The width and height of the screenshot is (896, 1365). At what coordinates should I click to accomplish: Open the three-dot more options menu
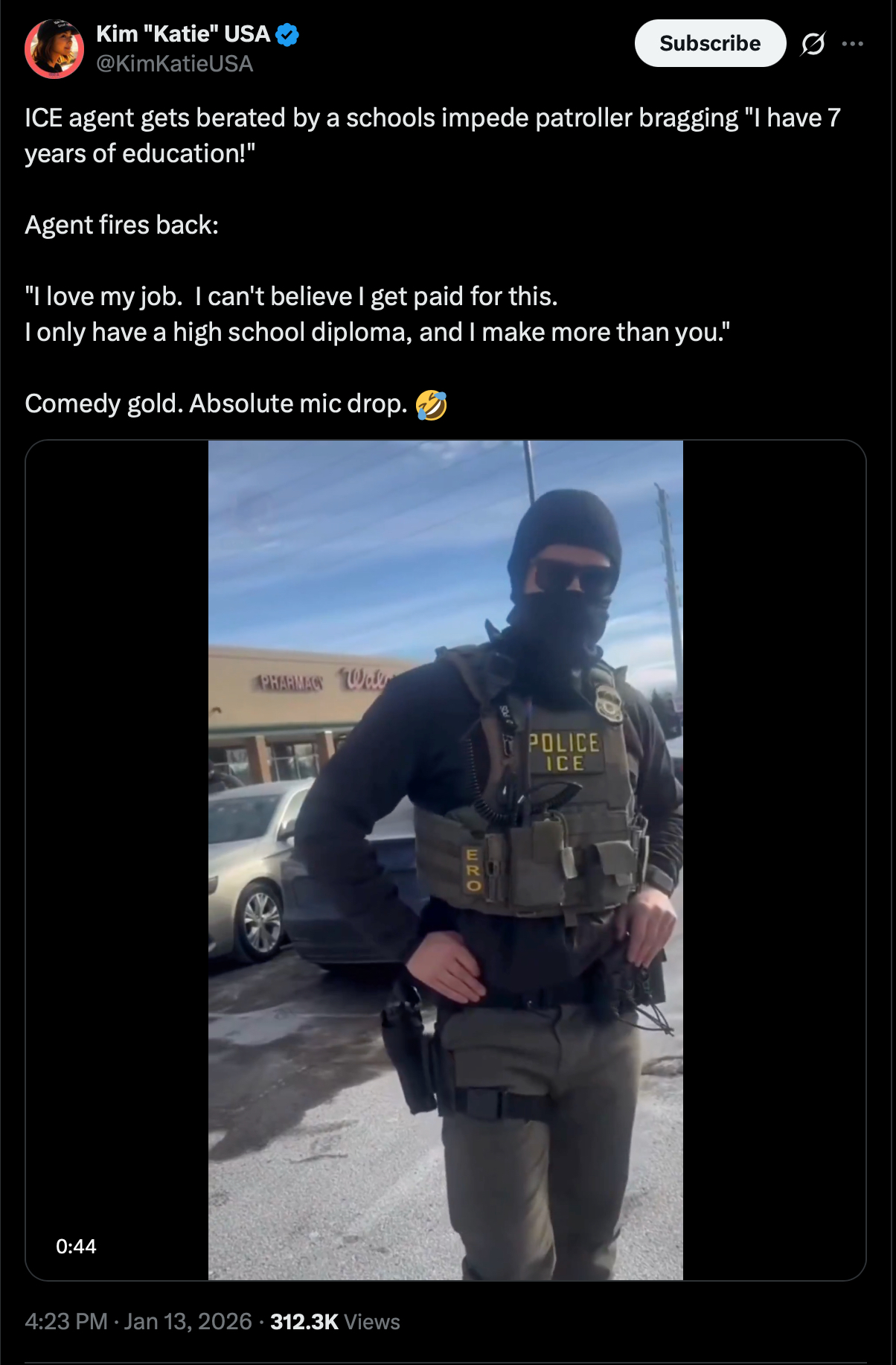(853, 44)
